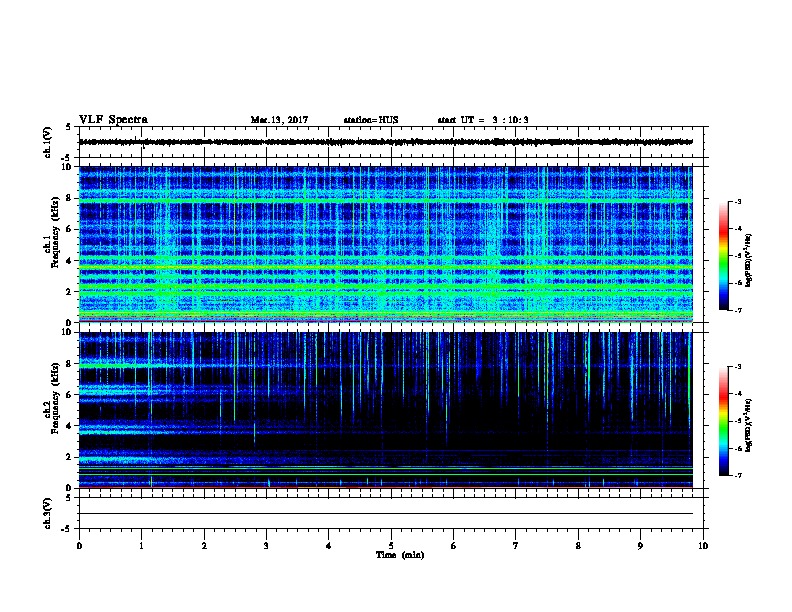Click the ch.1 "Frequency (kHz)" axis label
This screenshot has height=612, width=792.
click(55, 233)
